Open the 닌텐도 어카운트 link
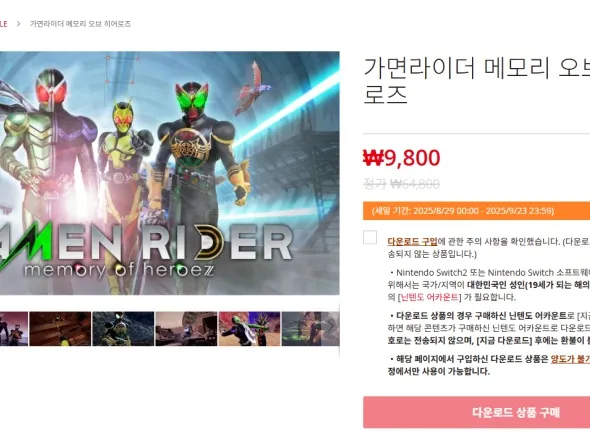The height and width of the screenshot is (442, 590). pos(429,297)
